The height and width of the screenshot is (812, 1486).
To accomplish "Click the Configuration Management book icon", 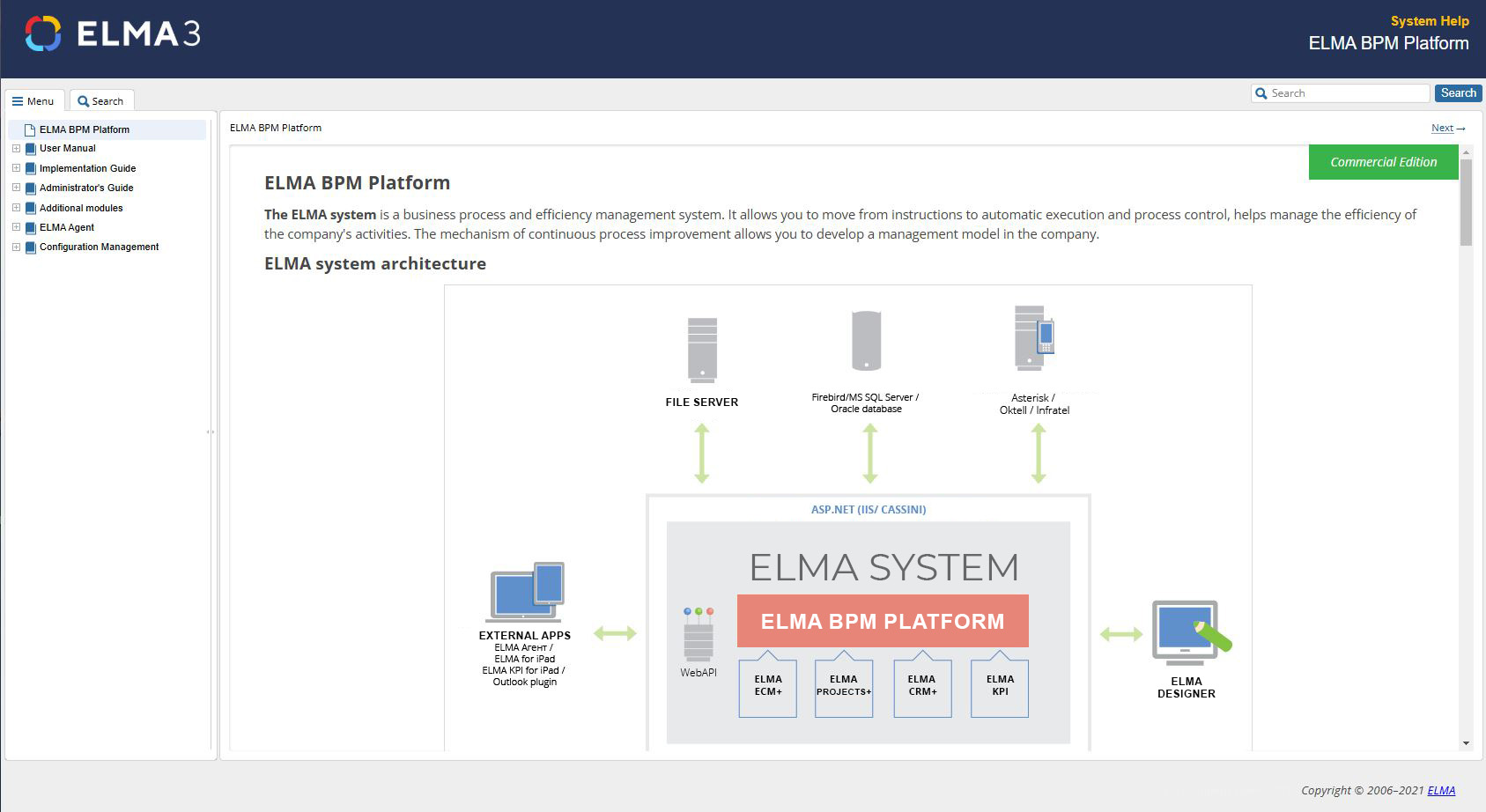I will (31, 247).
